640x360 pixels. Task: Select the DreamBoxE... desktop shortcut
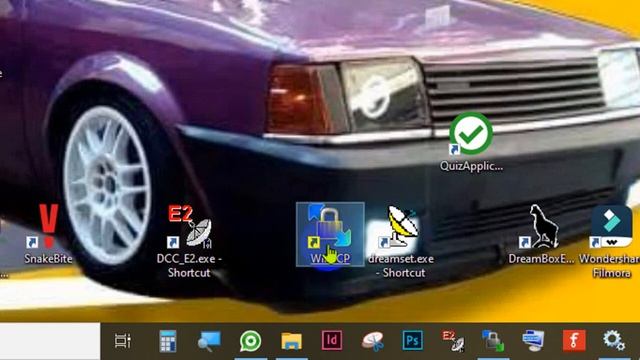click(541, 234)
